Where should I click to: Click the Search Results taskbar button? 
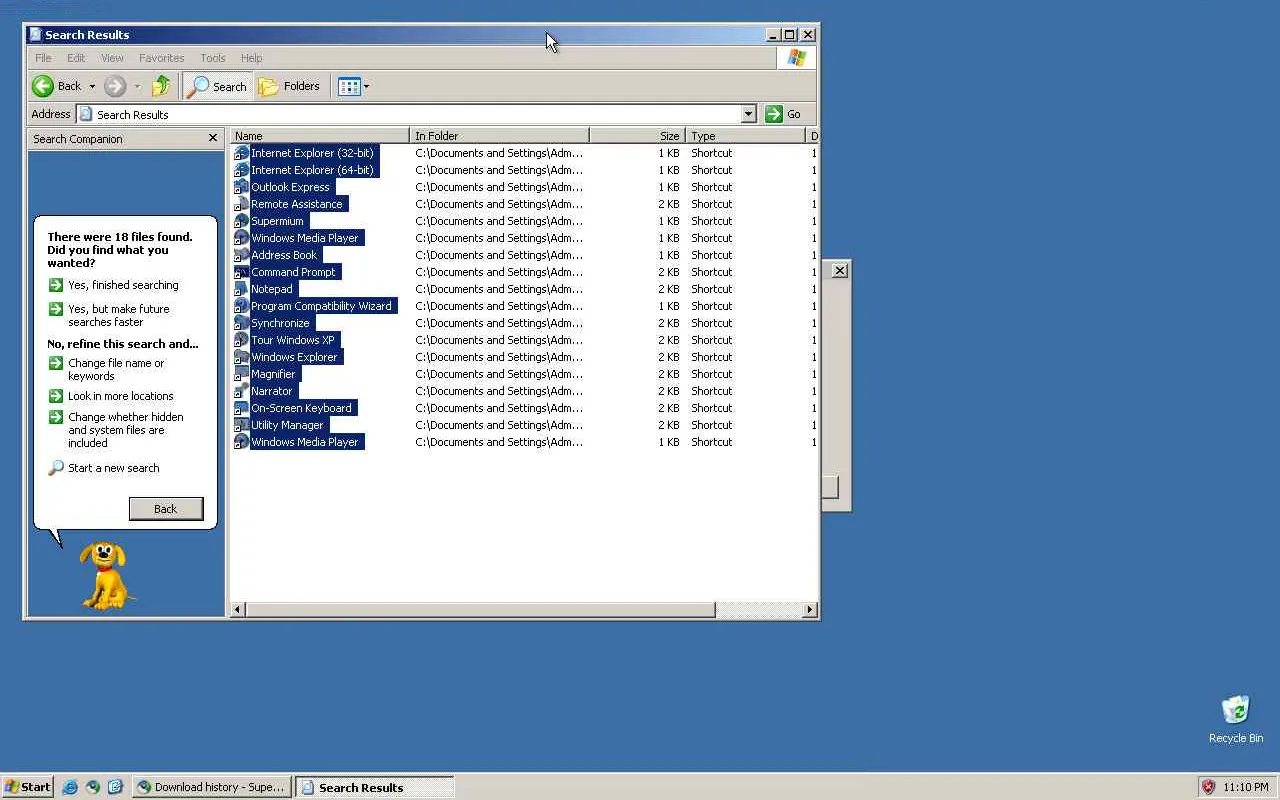374,787
